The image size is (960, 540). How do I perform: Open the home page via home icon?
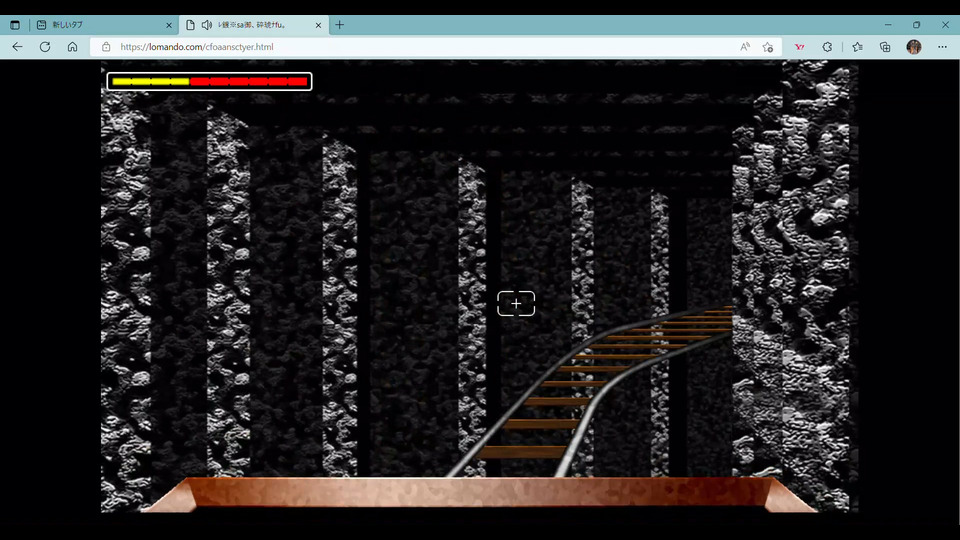pyautogui.click(x=72, y=47)
